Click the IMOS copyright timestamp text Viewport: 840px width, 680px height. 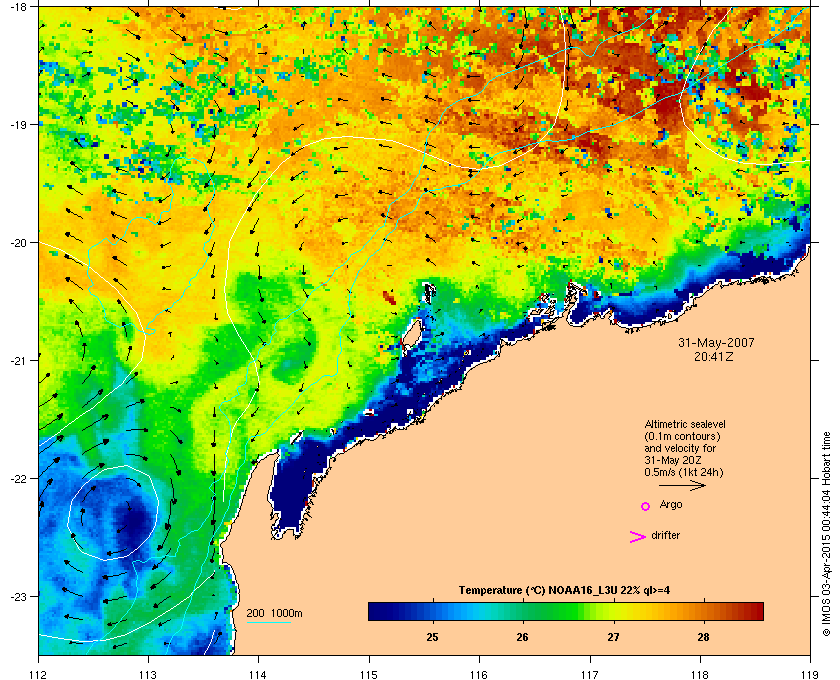point(827,534)
